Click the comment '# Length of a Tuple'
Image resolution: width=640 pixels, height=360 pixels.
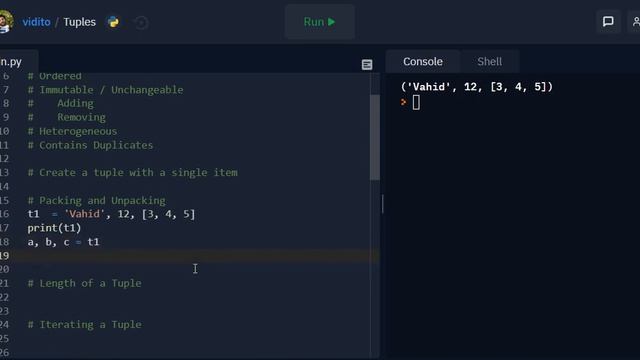point(84,283)
